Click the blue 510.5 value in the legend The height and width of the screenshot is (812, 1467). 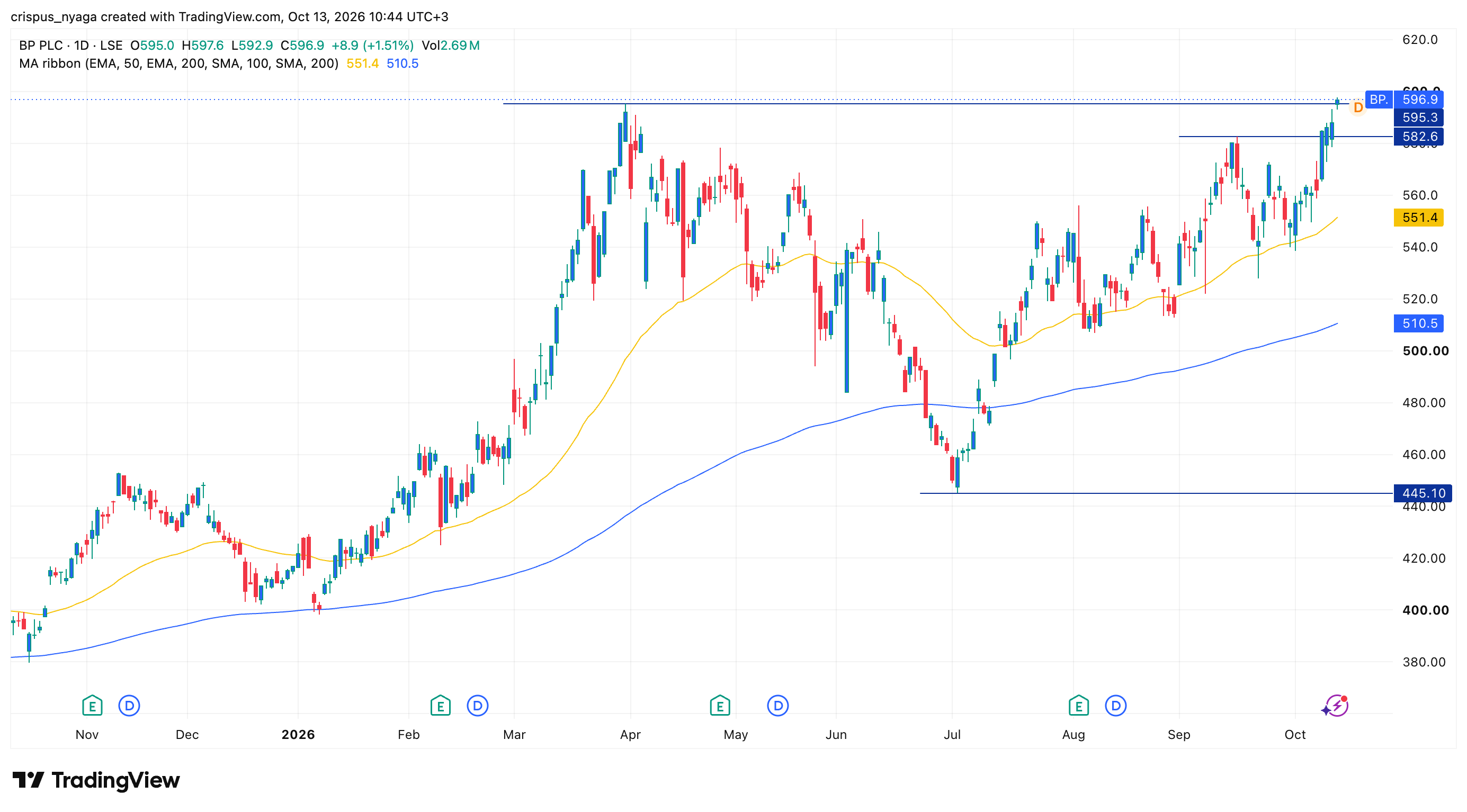[402, 64]
